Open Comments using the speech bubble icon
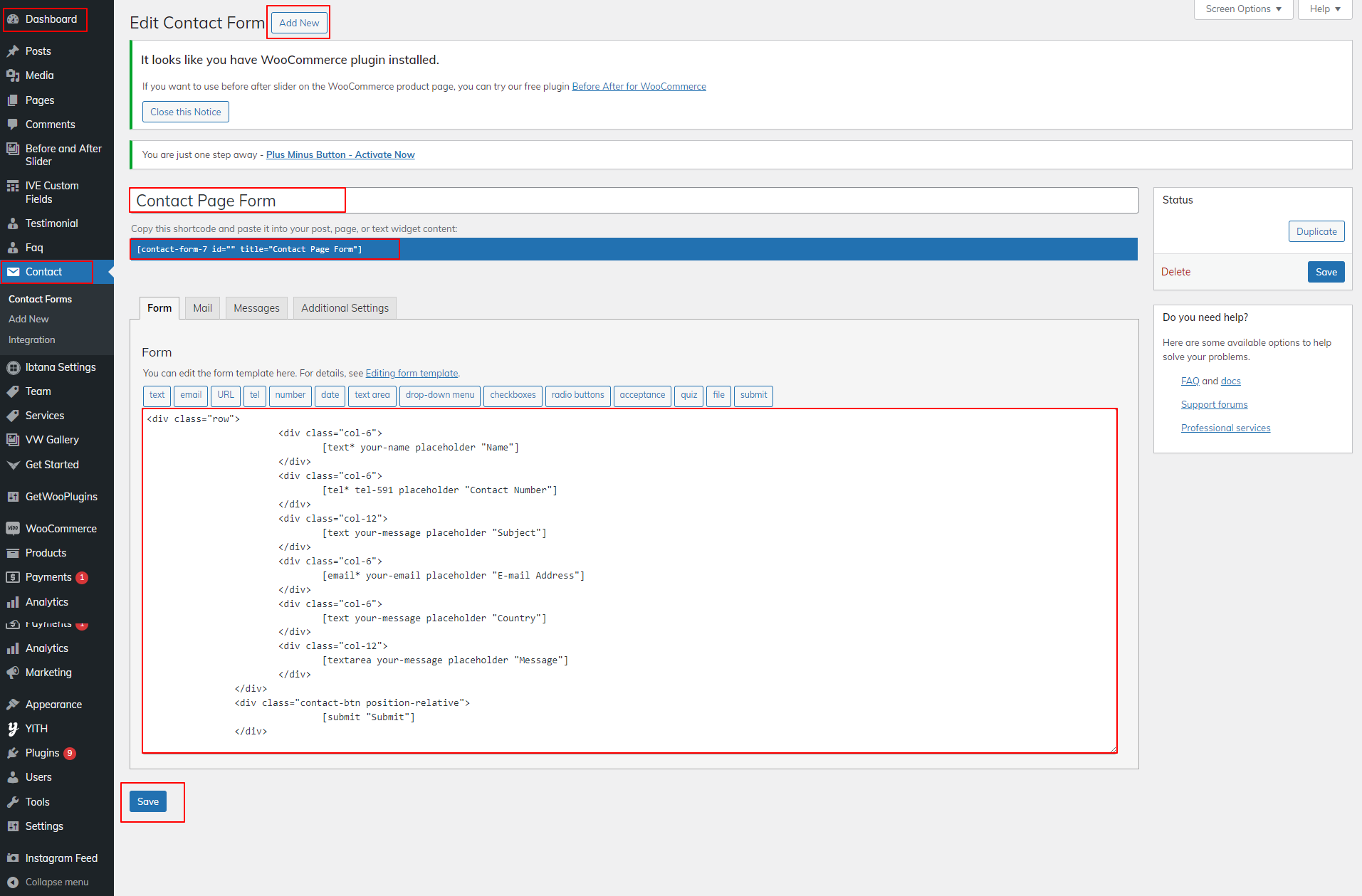Screen dimensions: 1362x896 click(13, 125)
